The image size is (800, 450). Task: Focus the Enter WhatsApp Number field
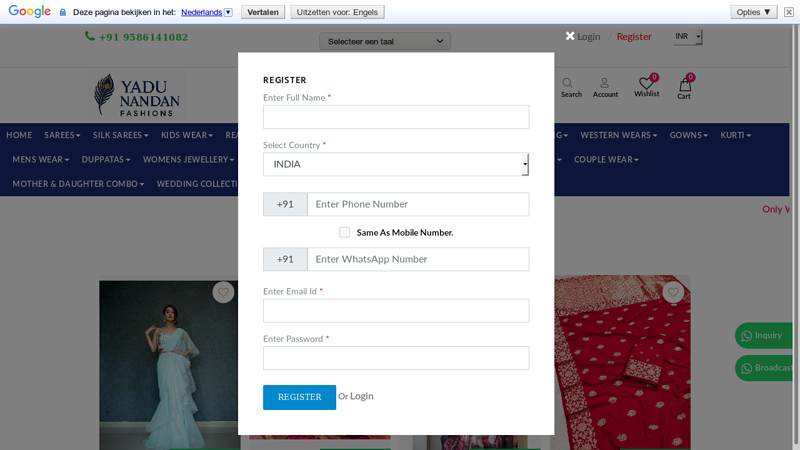pos(418,259)
